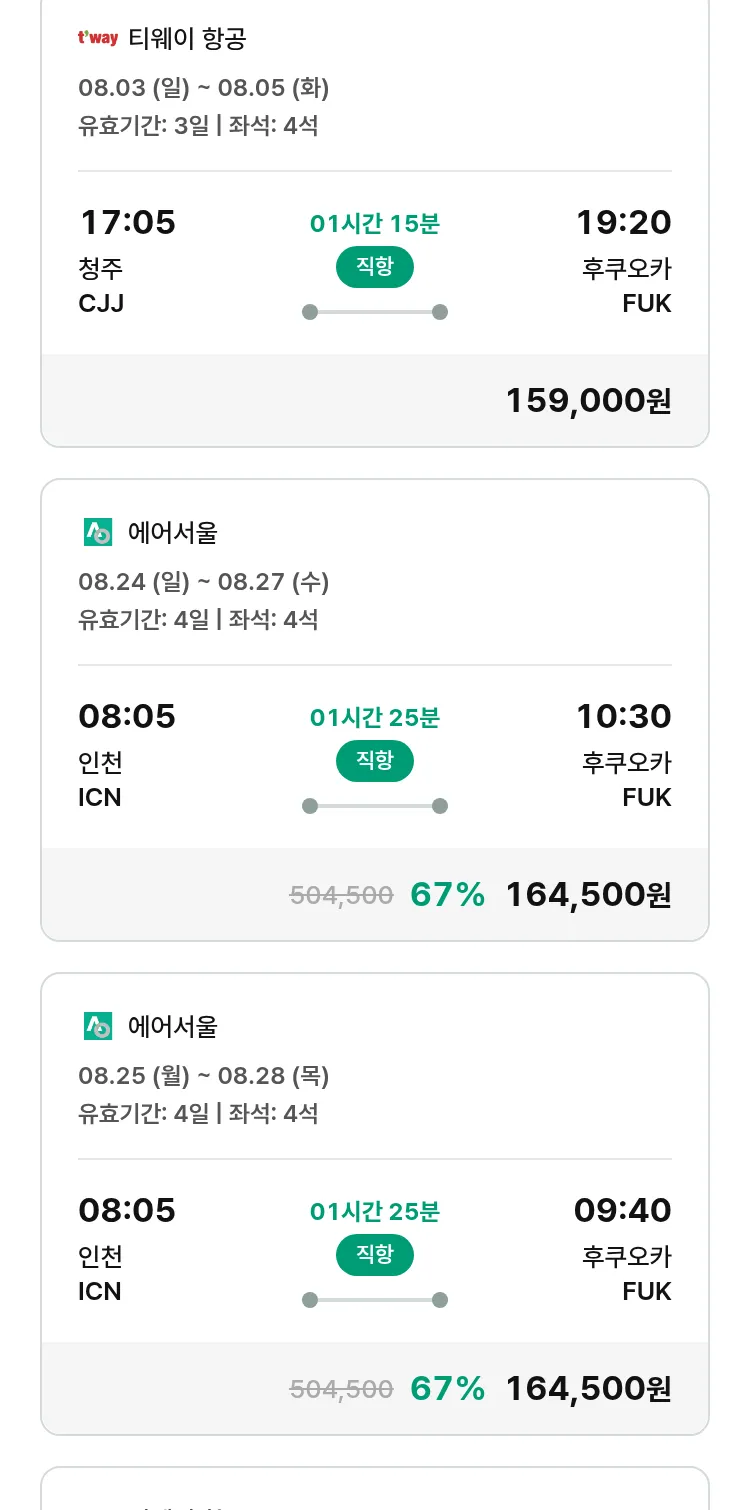Image resolution: width=750 pixels, height=1510 pixels.
Task: Click Air Seoul logo on 08.24 flight
Action: 98,532
